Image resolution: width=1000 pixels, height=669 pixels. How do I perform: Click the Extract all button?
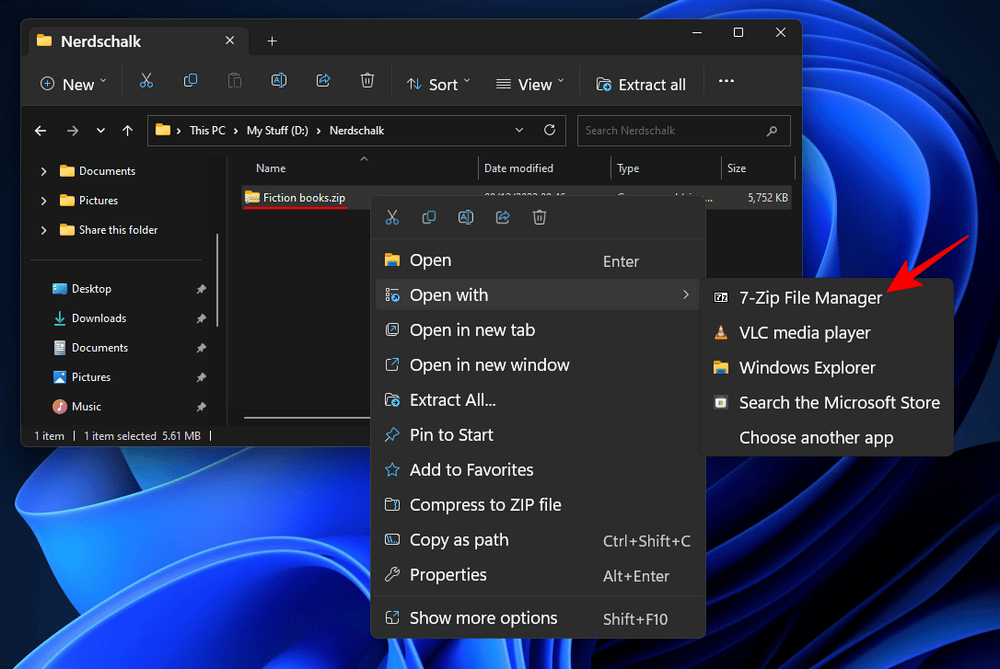point(641,84)
